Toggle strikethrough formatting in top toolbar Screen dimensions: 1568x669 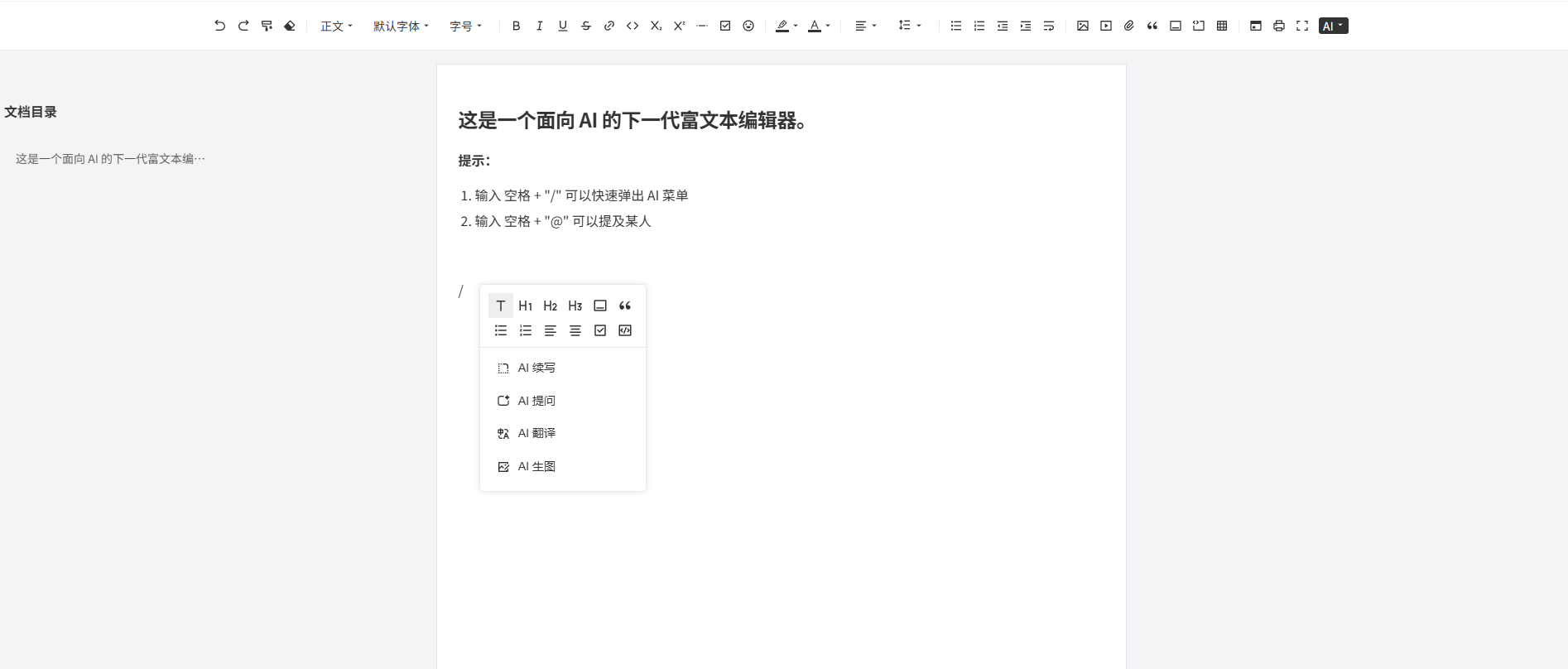(586, 26)
